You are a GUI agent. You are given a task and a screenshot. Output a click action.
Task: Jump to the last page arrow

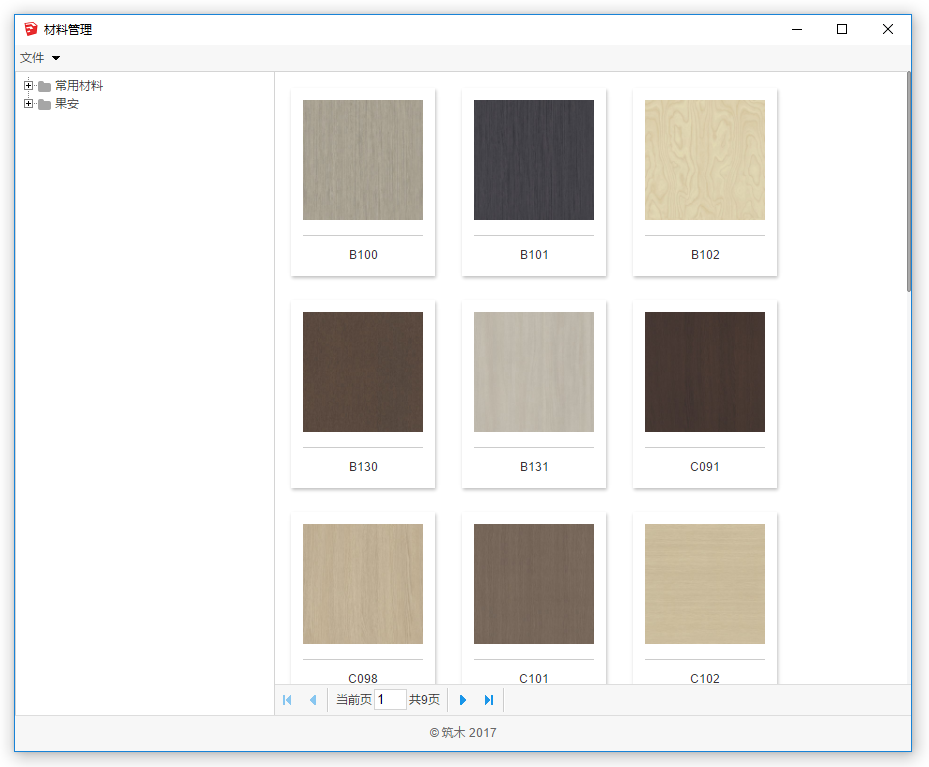(489, 700)
